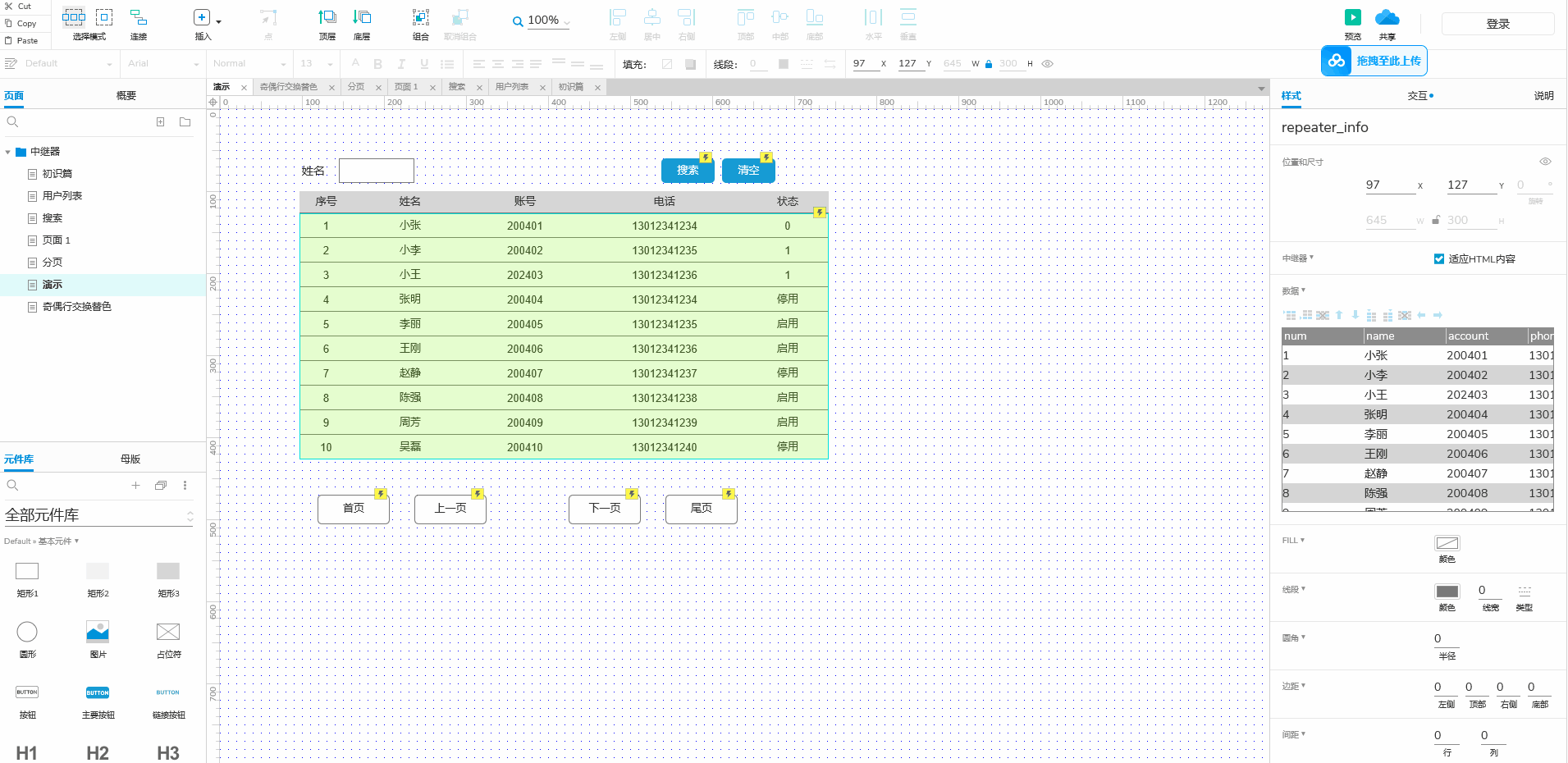Click the move row up arrow in repeater data
1568x763 pixels.
pos(1339,315)
